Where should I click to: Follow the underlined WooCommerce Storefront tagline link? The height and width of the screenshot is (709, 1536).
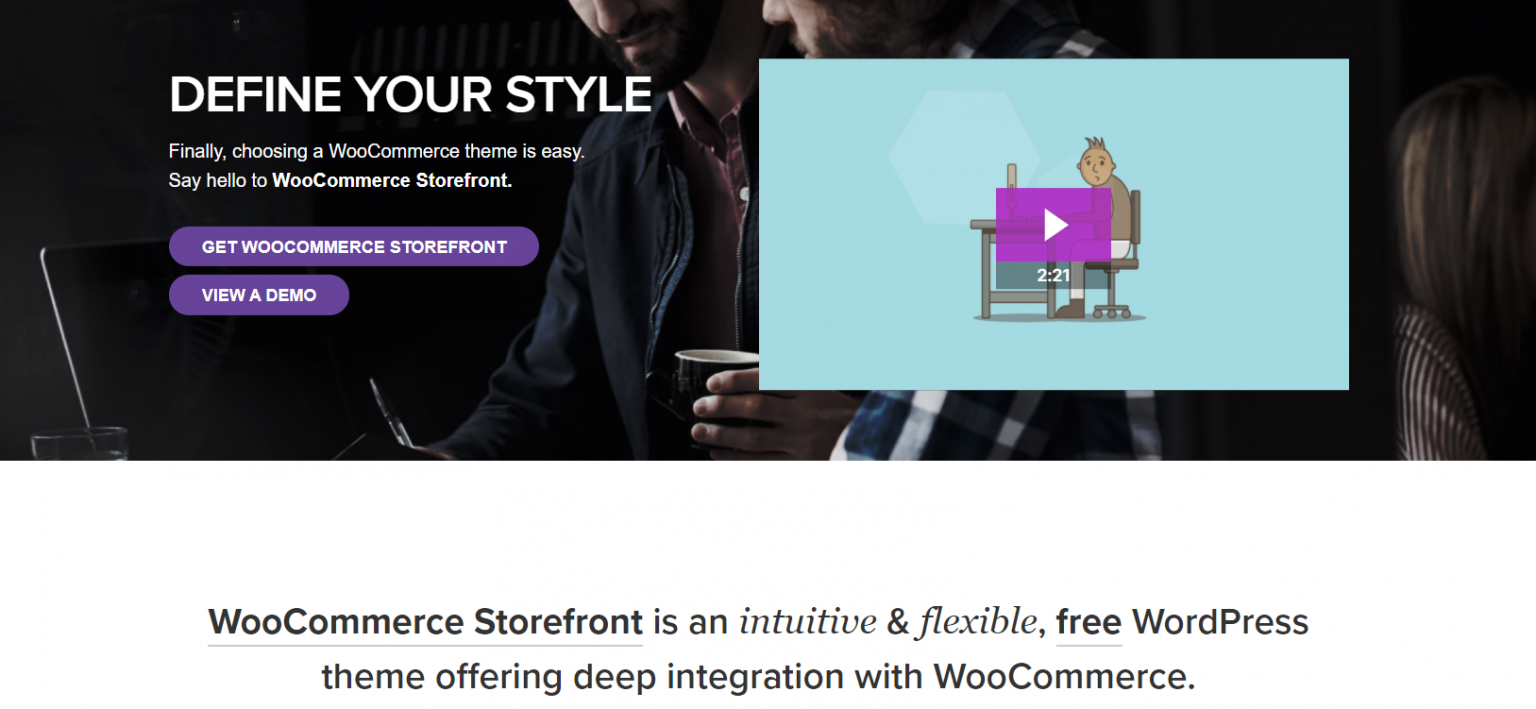click(425, 622)
